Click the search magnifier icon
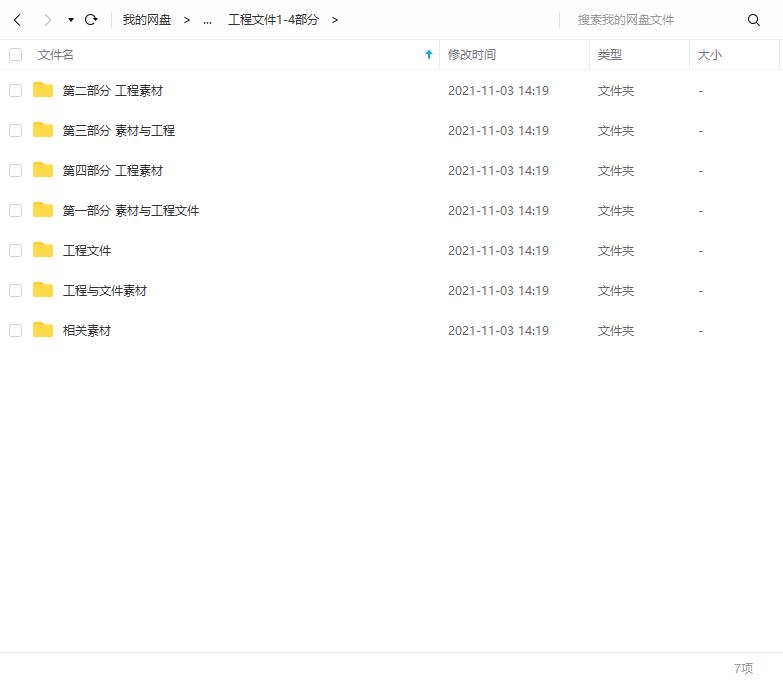The image size is (783, 684). [754, 20]
